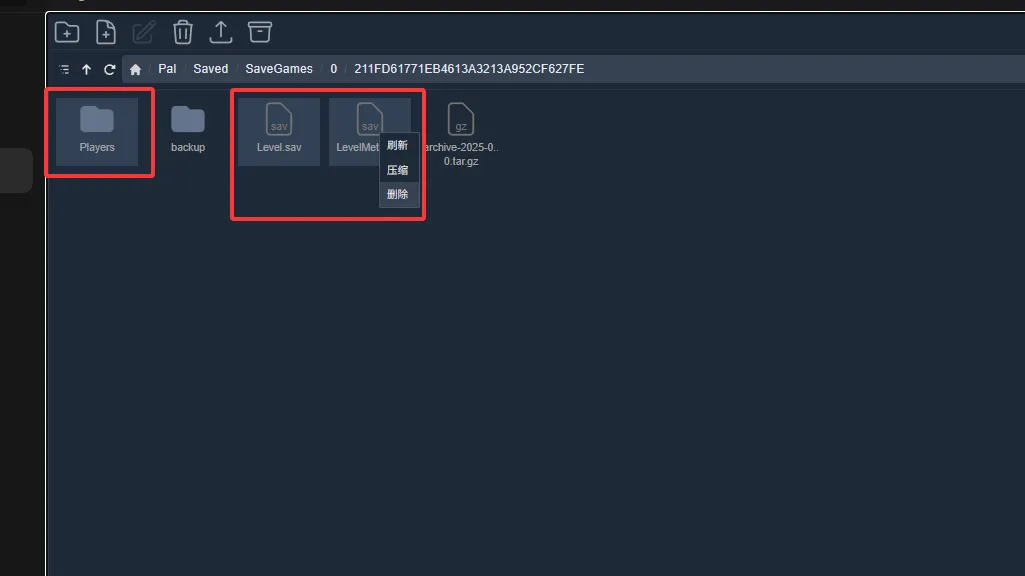Navigate to Pal in breadcrumb

(x=167, y=69)
